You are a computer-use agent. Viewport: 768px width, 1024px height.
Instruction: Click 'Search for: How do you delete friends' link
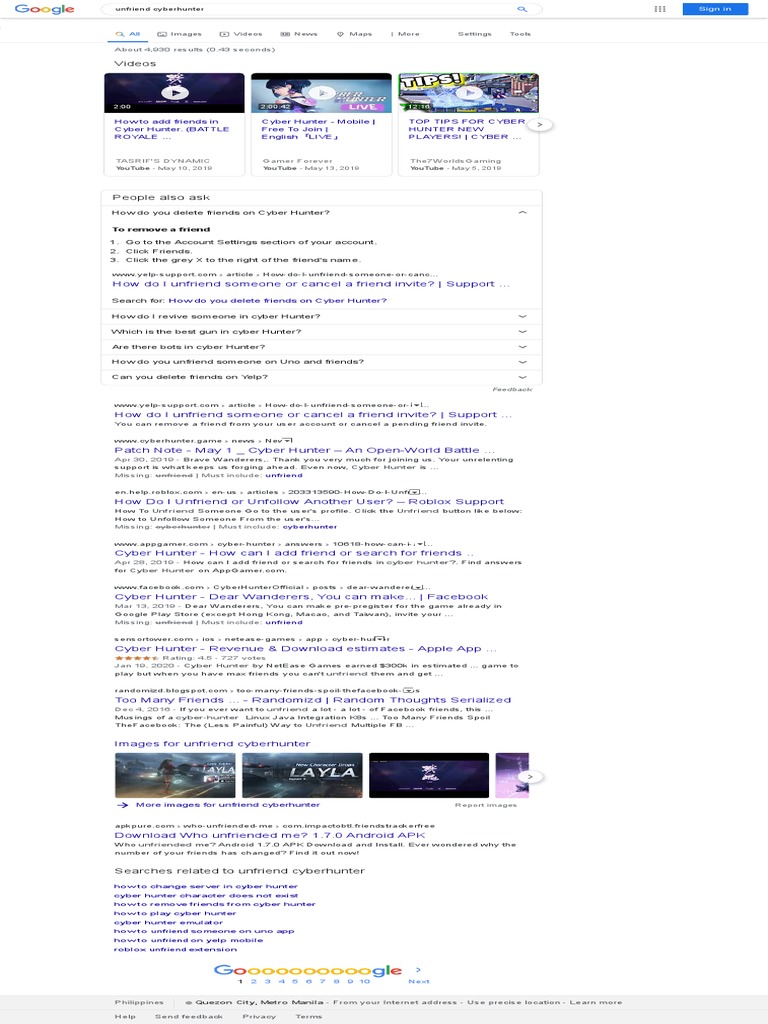pyautogui.click(x=278, y=300)
